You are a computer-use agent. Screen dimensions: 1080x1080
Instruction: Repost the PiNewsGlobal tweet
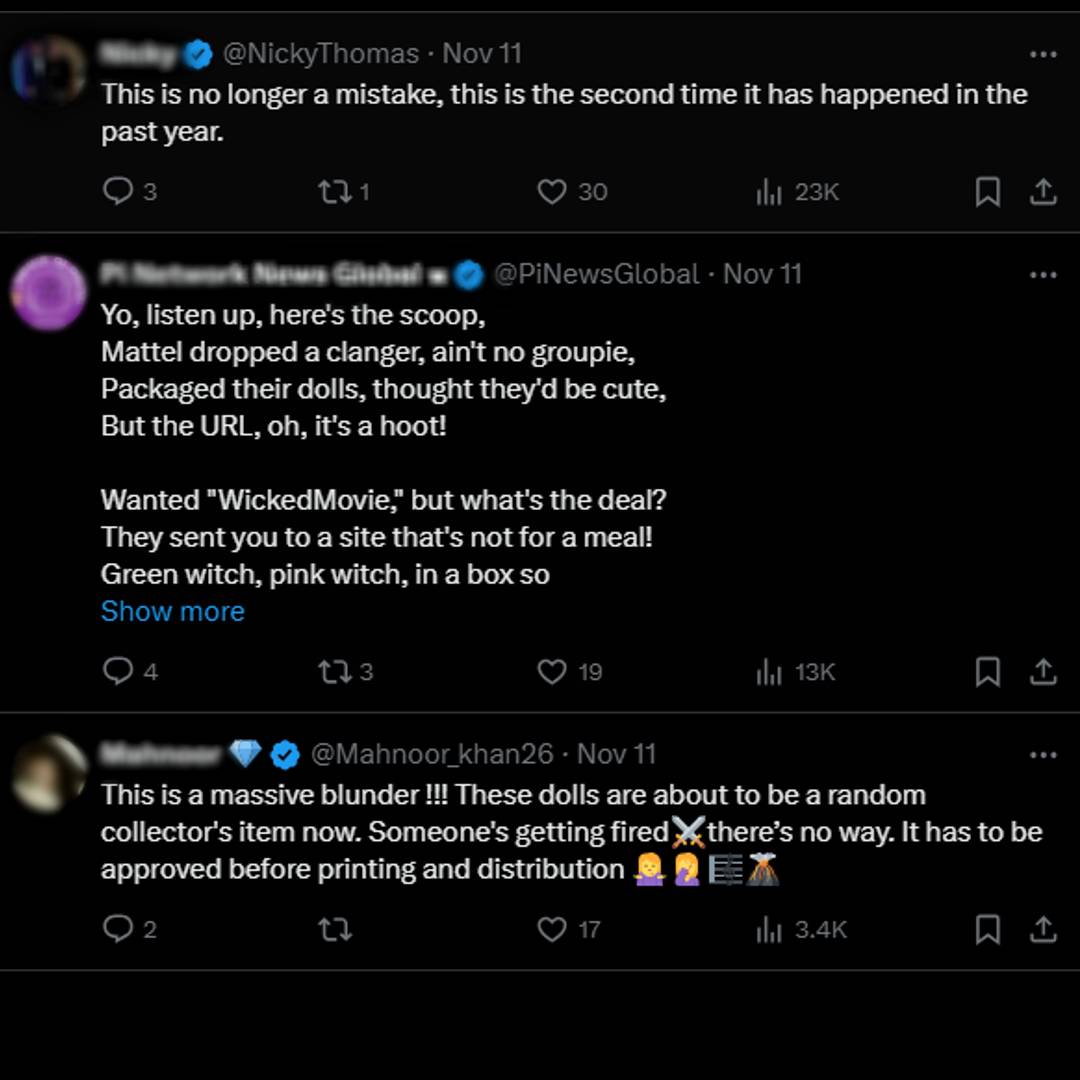pos(334,671)
